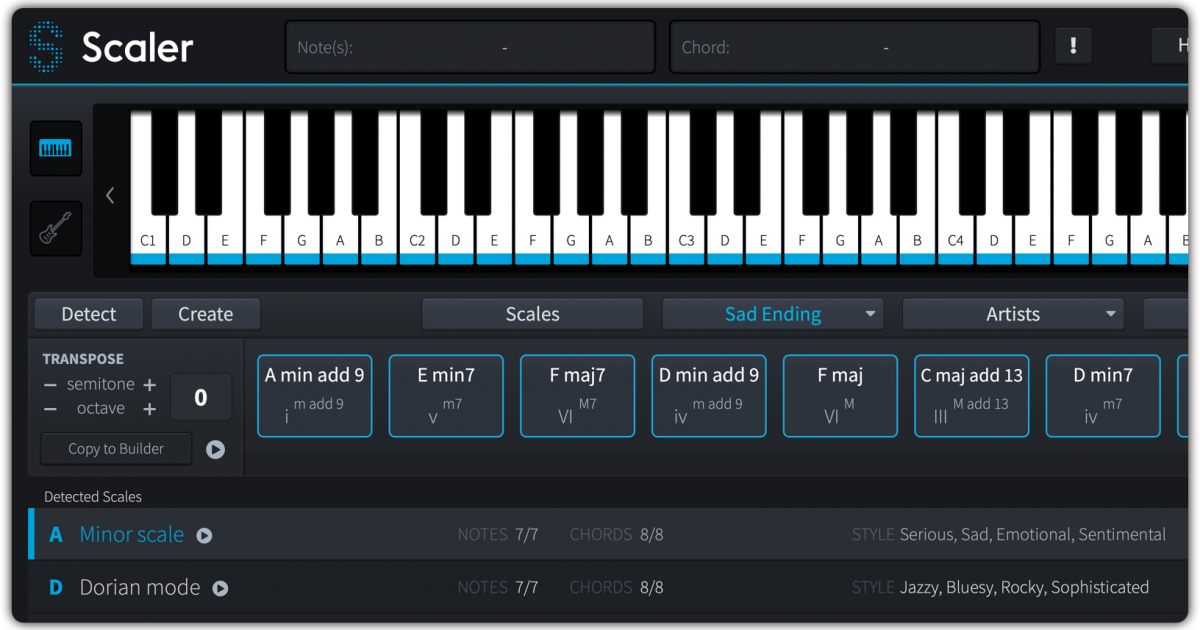Image resolution: width=1200 pixels, height=630 pixels.
Task: Open the Scales section
Action: 532,314
